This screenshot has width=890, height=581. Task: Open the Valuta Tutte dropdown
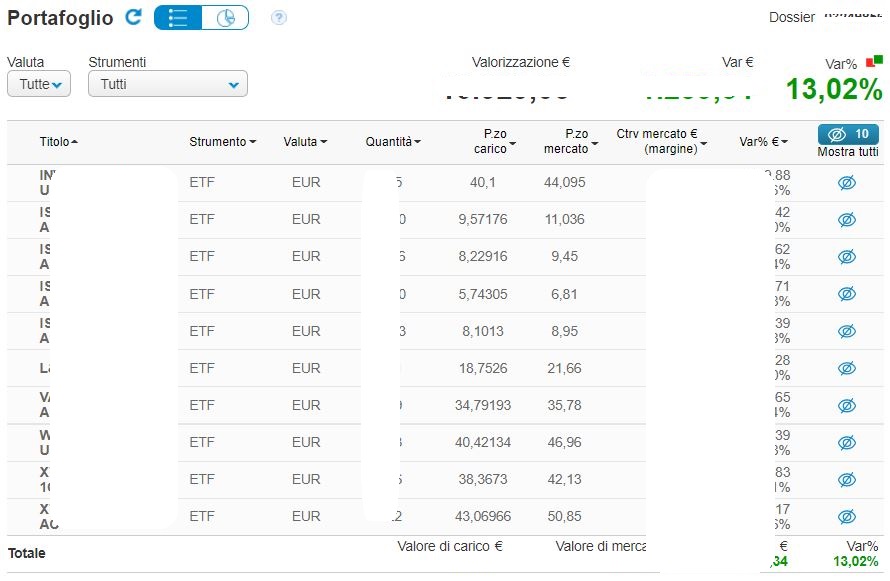(x=39, y=84)
